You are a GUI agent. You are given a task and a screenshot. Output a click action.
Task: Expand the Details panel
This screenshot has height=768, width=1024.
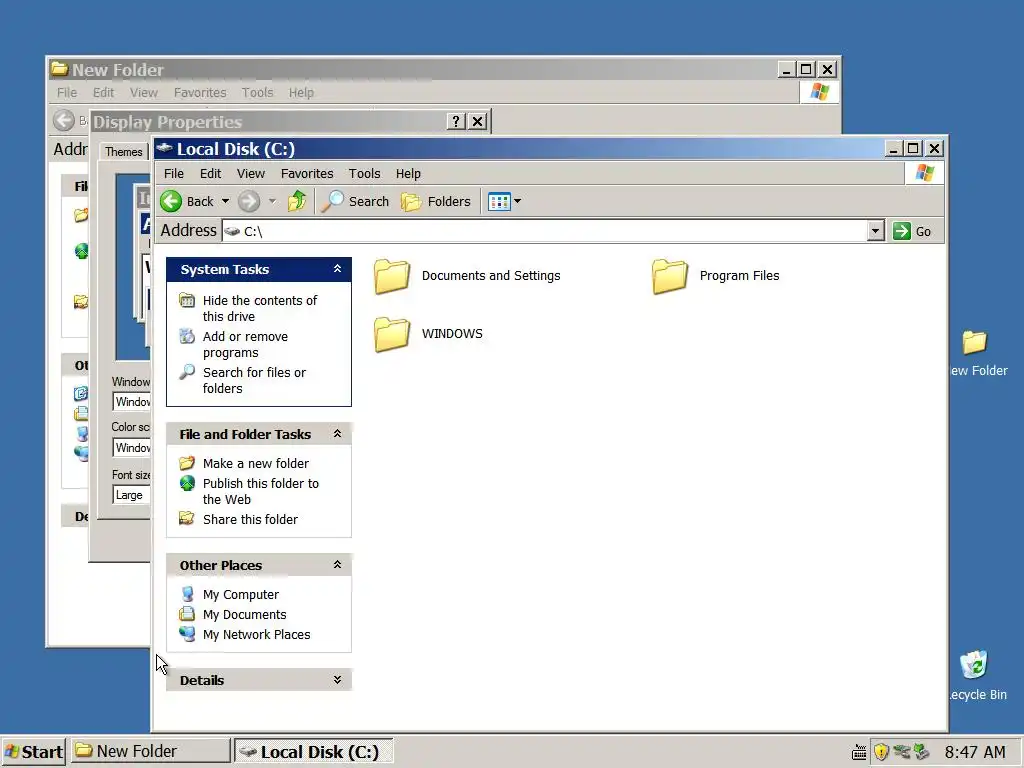coord(338,680)
